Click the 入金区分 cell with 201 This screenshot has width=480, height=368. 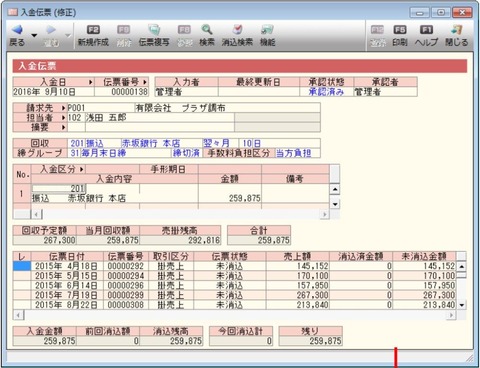click(59, 189)
